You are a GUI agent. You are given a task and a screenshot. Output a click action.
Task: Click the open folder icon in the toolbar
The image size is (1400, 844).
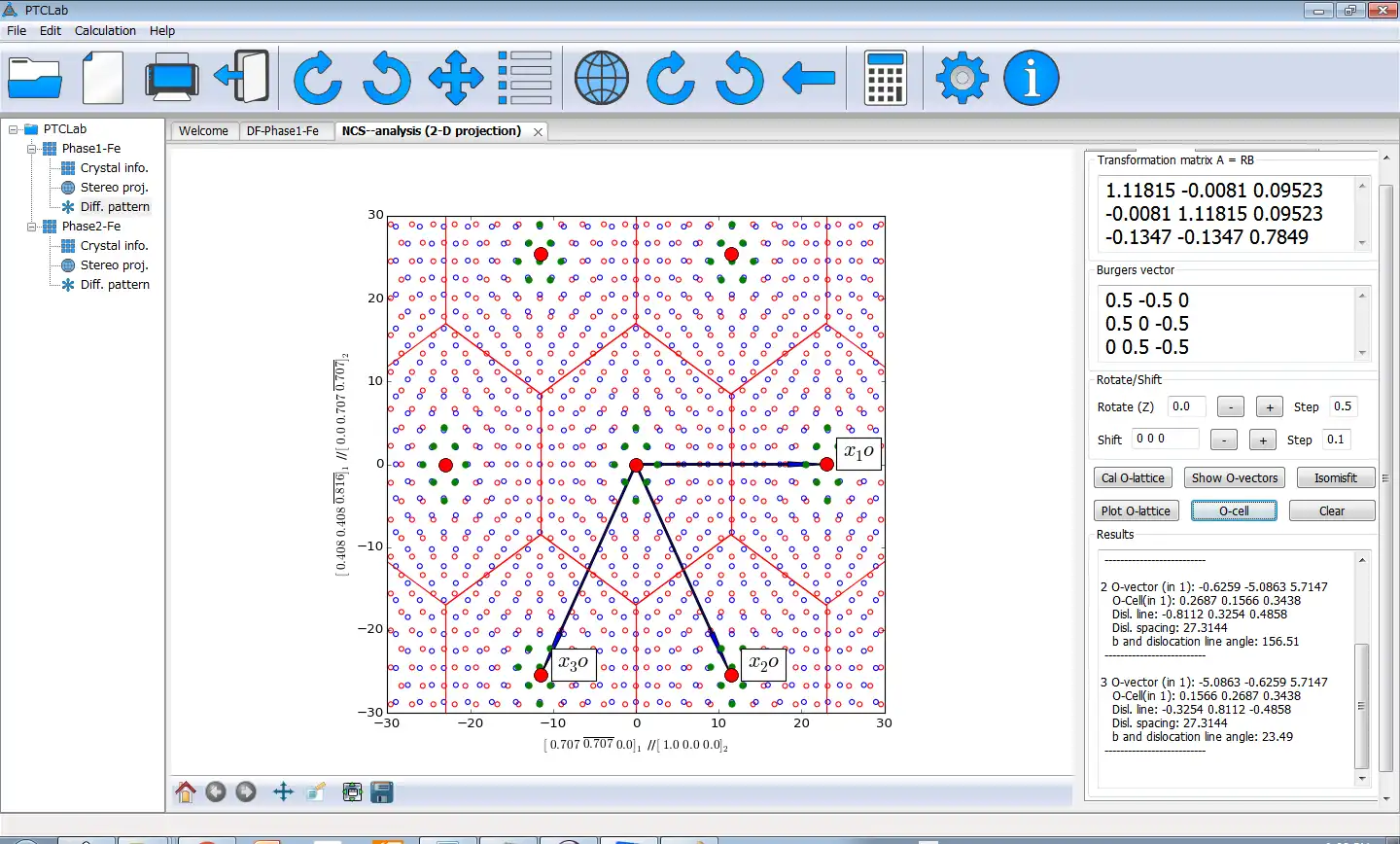[35, 78]
